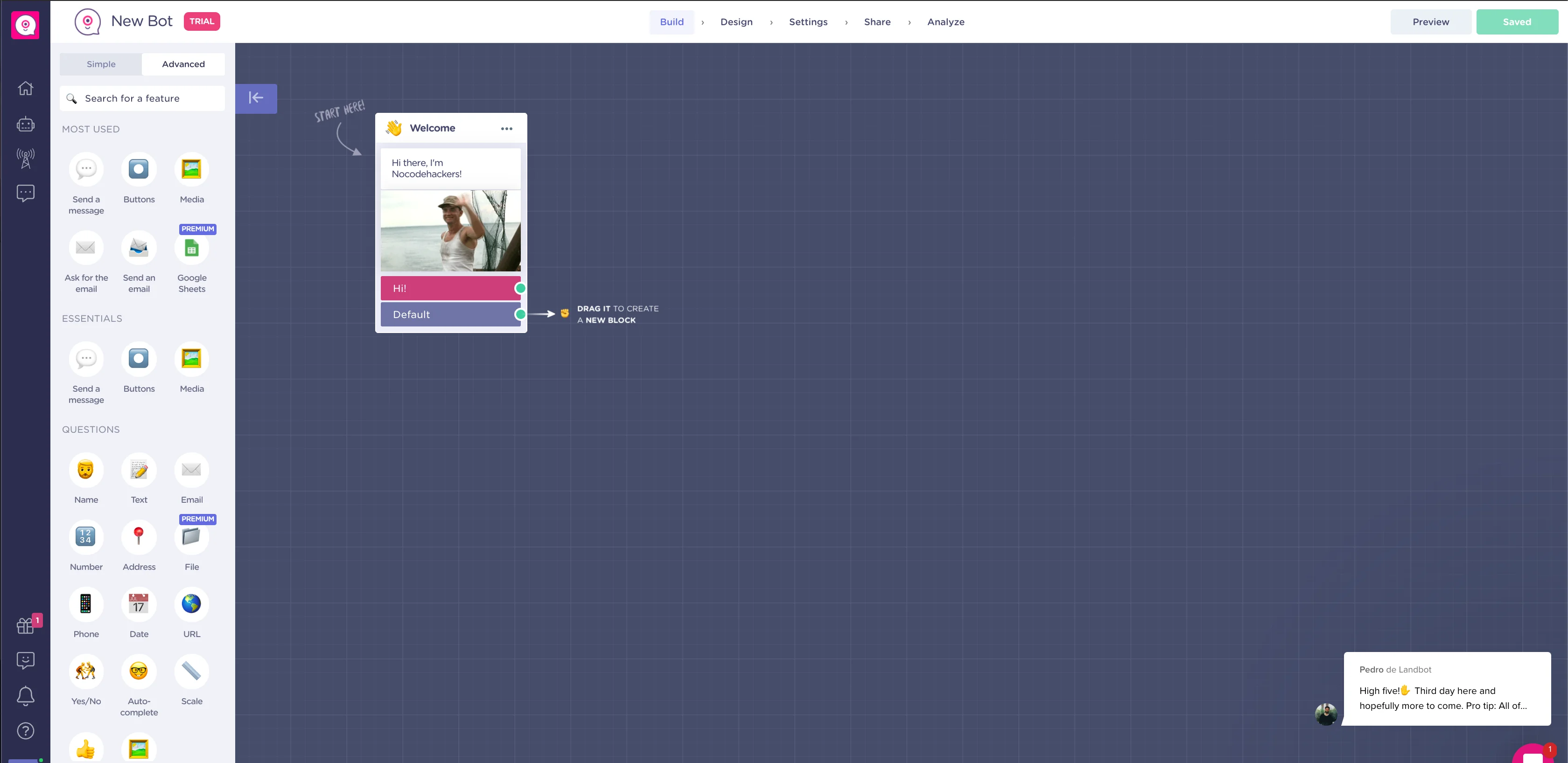Viewport: 1568px width, 763px height.
Task: Open the gift icon with badge
Action: click(26, 625)
